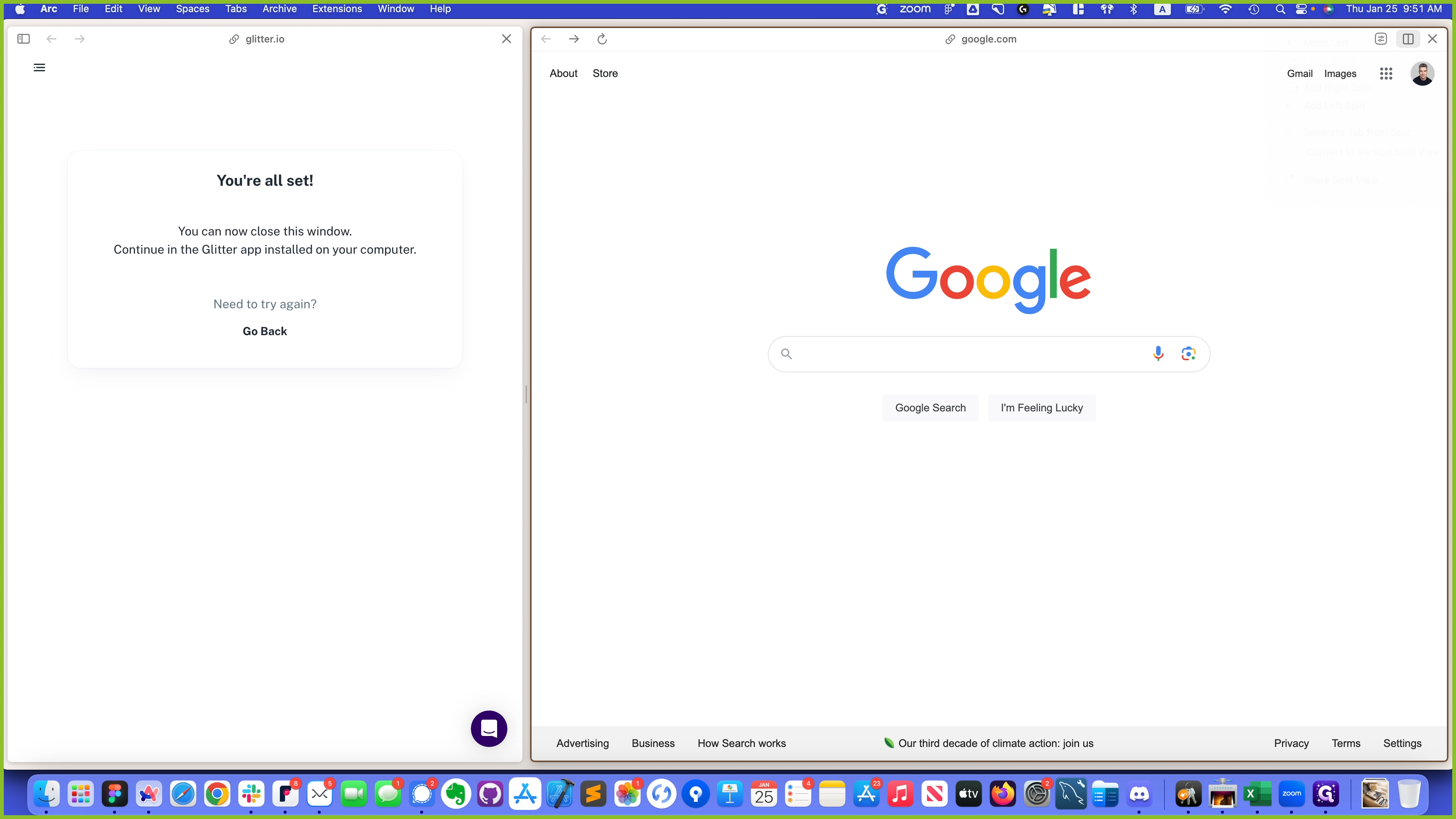The height and width of the screenshot is (819, 1456).
Task: Open Google Lens image search
Action: [x=1188, y=354]
